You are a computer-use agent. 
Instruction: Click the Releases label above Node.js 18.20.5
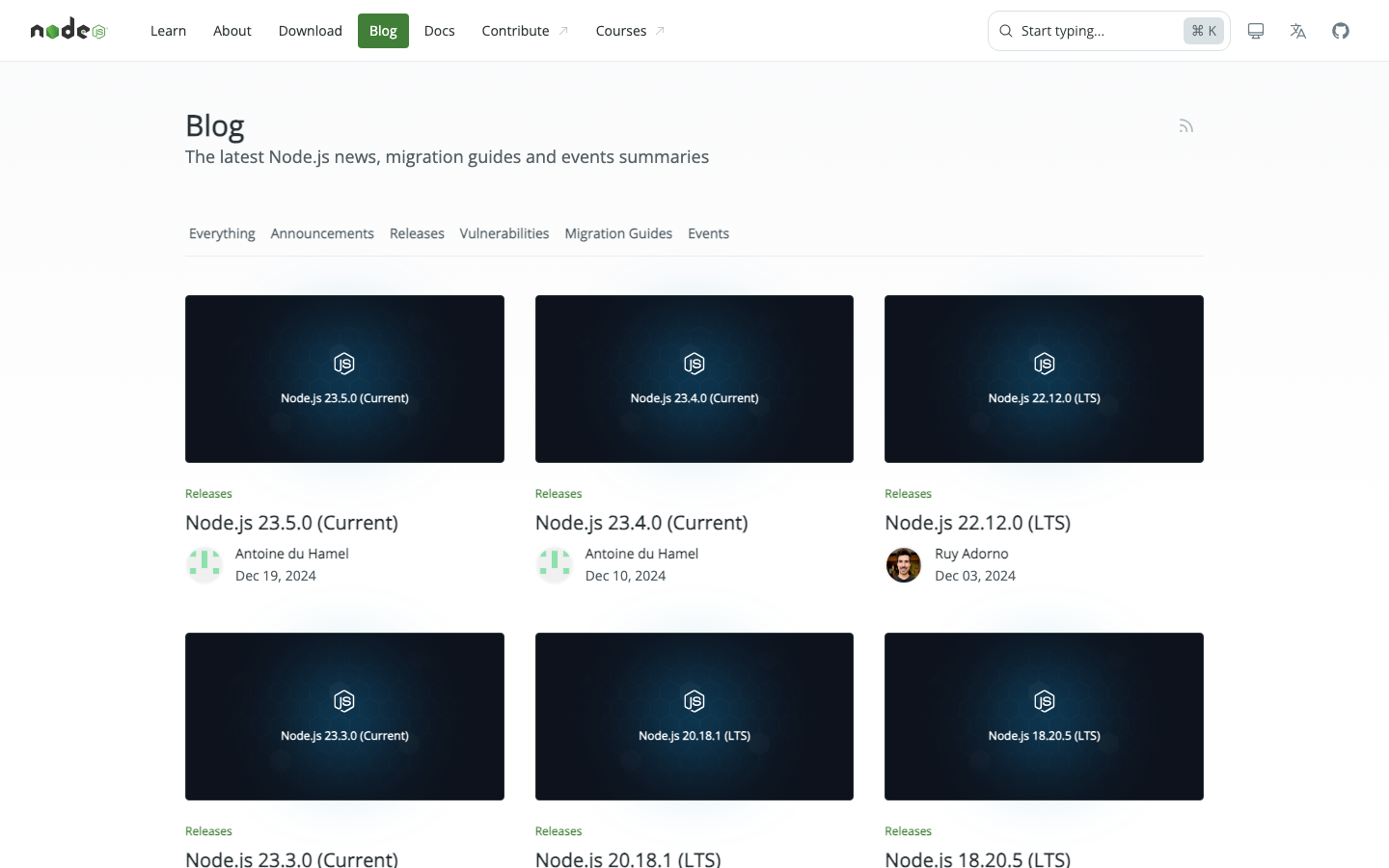[908, 831]
